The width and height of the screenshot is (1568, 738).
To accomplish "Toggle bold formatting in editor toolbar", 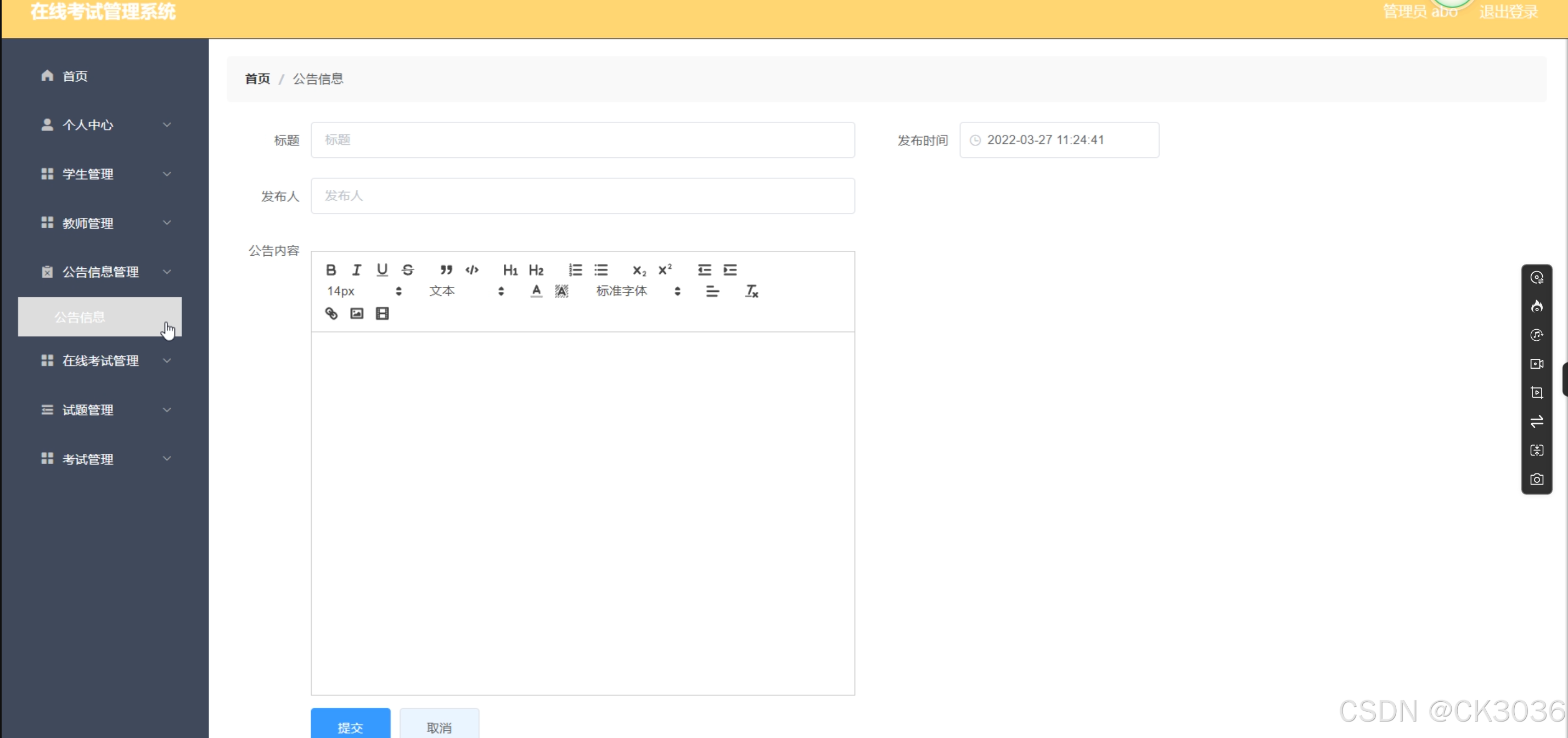I will 330,269.
